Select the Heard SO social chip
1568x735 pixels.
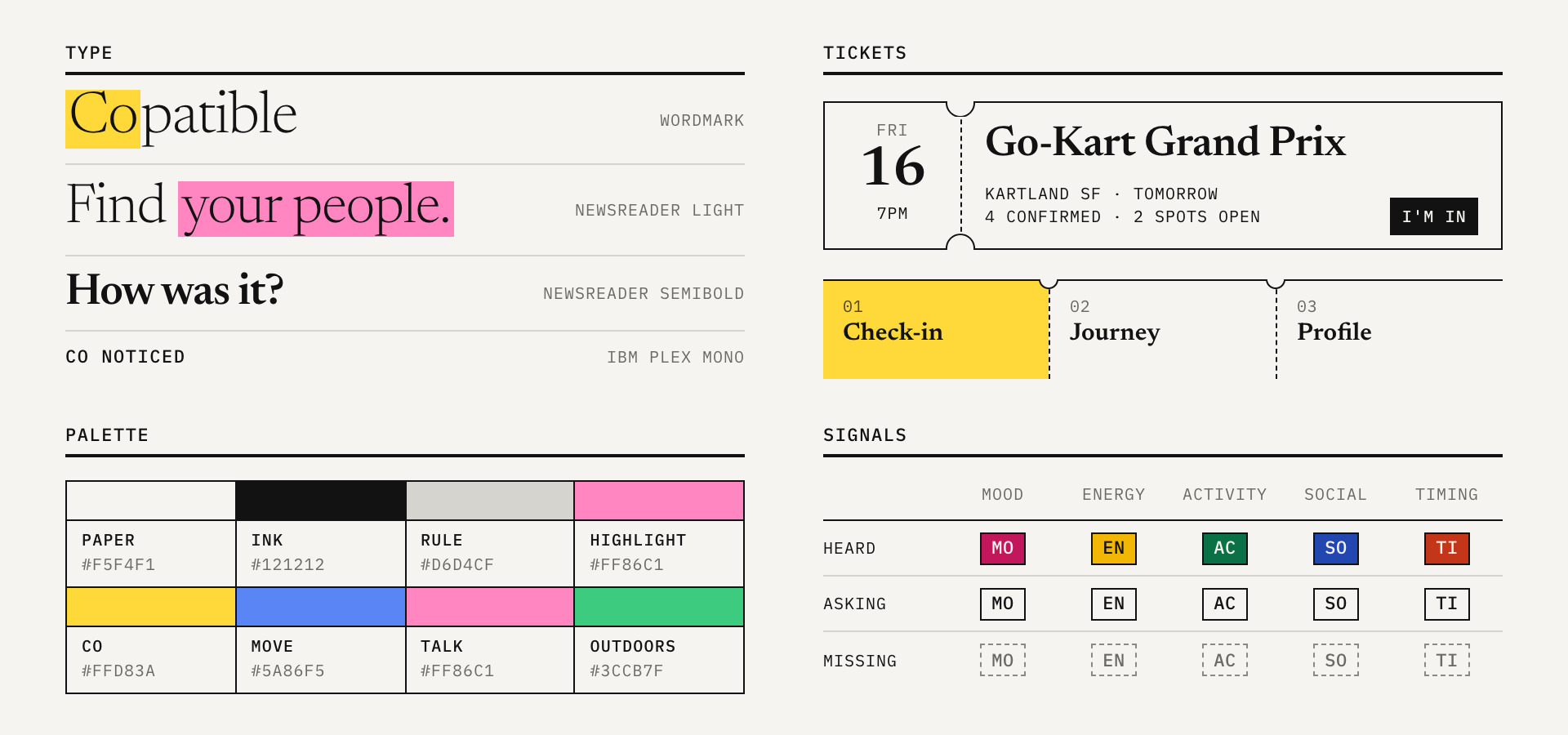click(x=1336, y=548)
